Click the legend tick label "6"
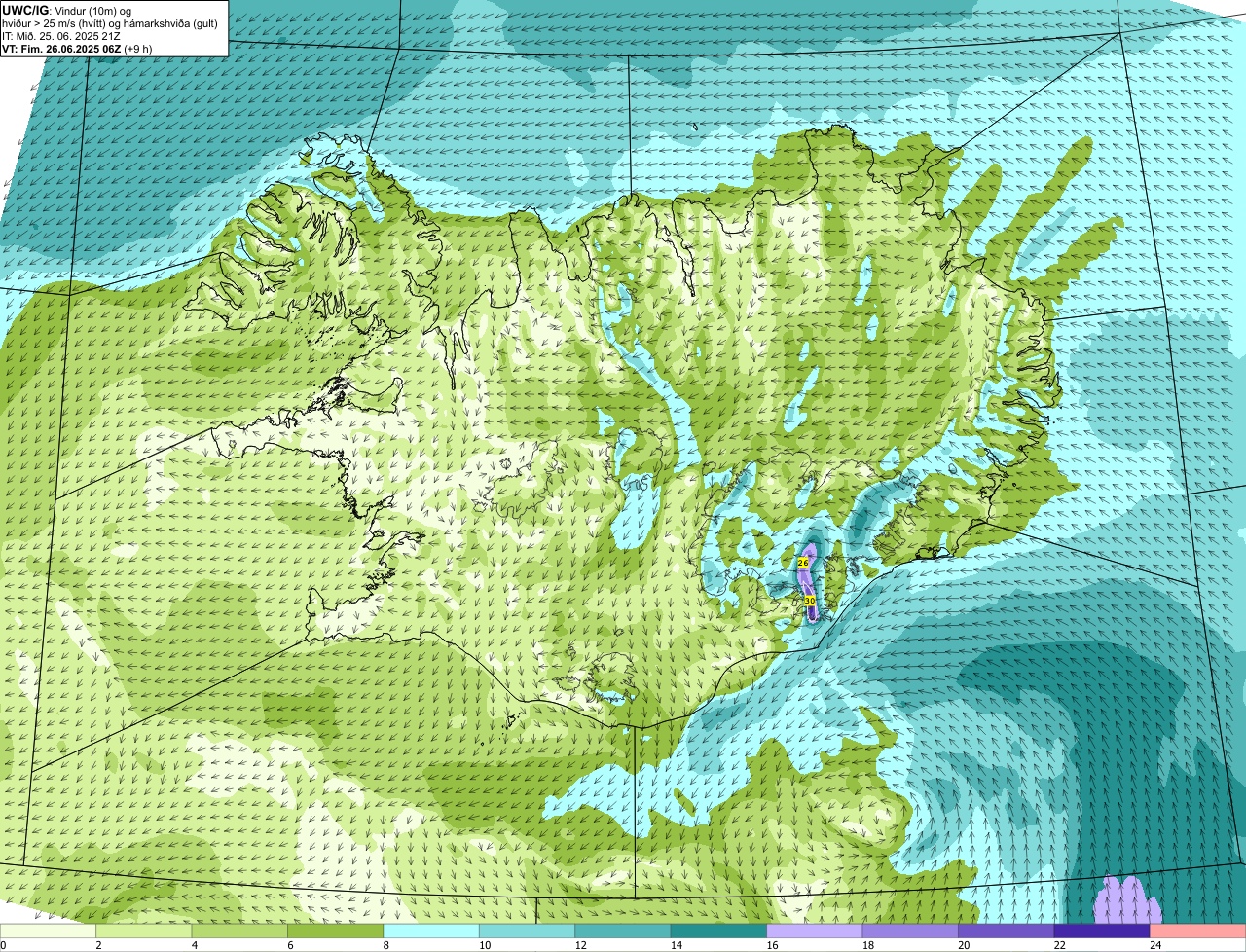This screenshot has width=1246, height=952. pos(290,945)
